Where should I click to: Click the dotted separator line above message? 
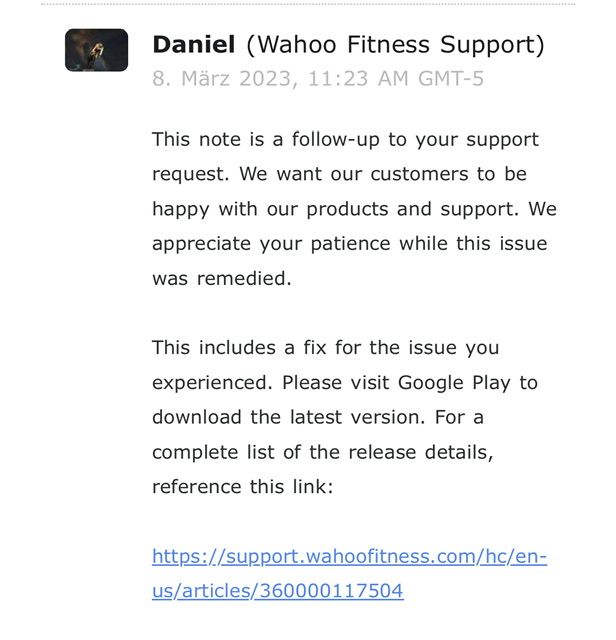coord(308,3)
